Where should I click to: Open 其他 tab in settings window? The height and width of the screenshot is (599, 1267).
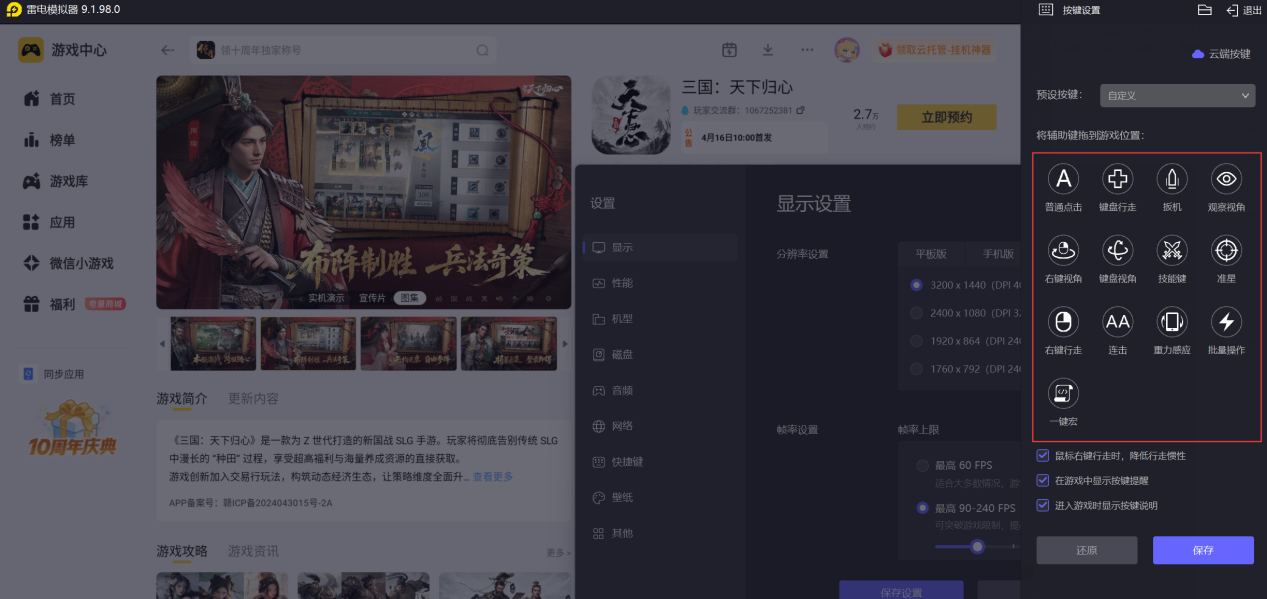[660, 533]
